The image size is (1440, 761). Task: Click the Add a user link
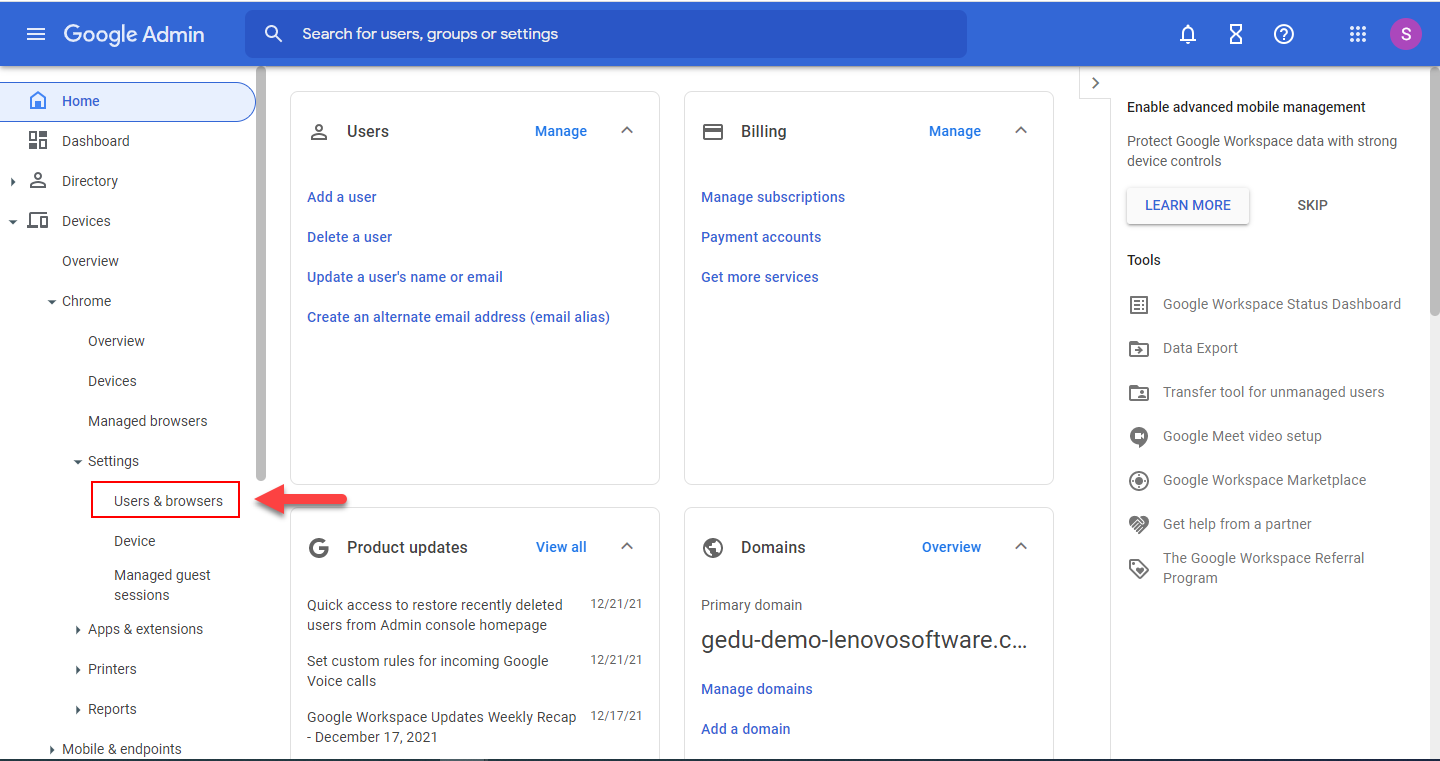pyautogui.click(x=342, y=197)
